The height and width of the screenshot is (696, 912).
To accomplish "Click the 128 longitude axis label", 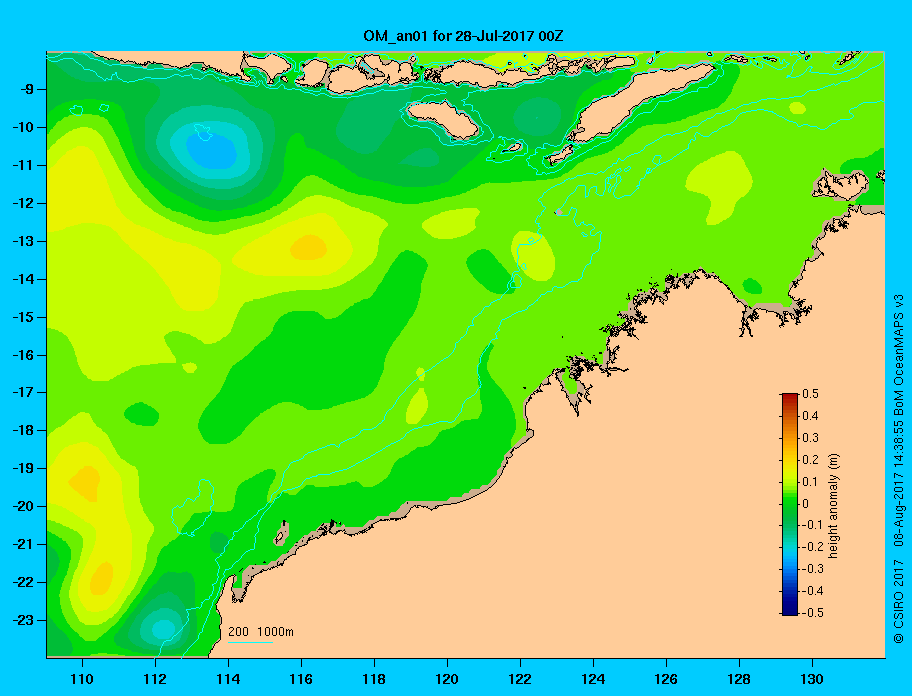I will point(739,679).
